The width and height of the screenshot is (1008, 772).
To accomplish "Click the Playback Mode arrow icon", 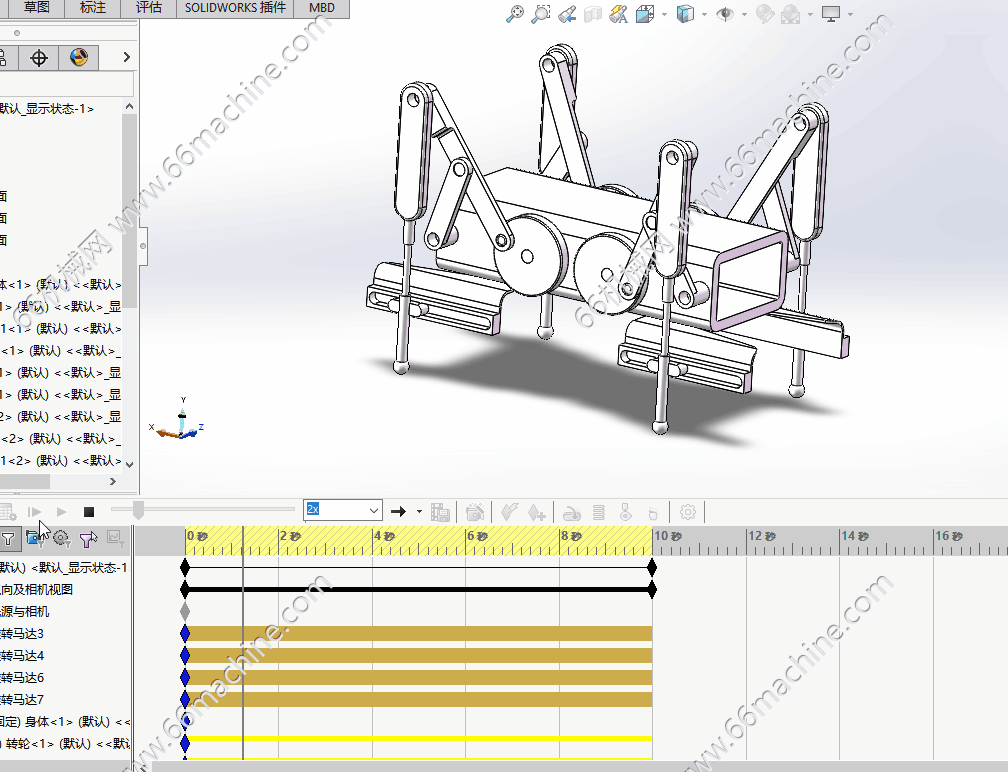I will pos(399,512).
